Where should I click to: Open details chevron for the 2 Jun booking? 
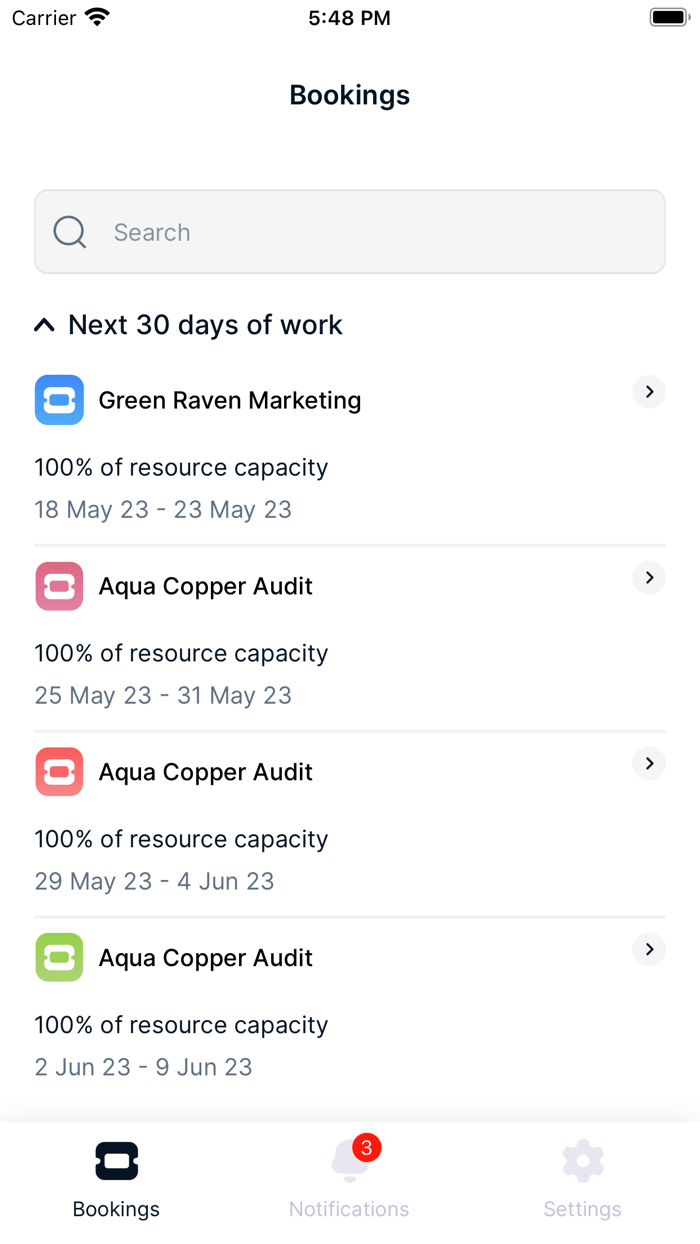(648, 949)
